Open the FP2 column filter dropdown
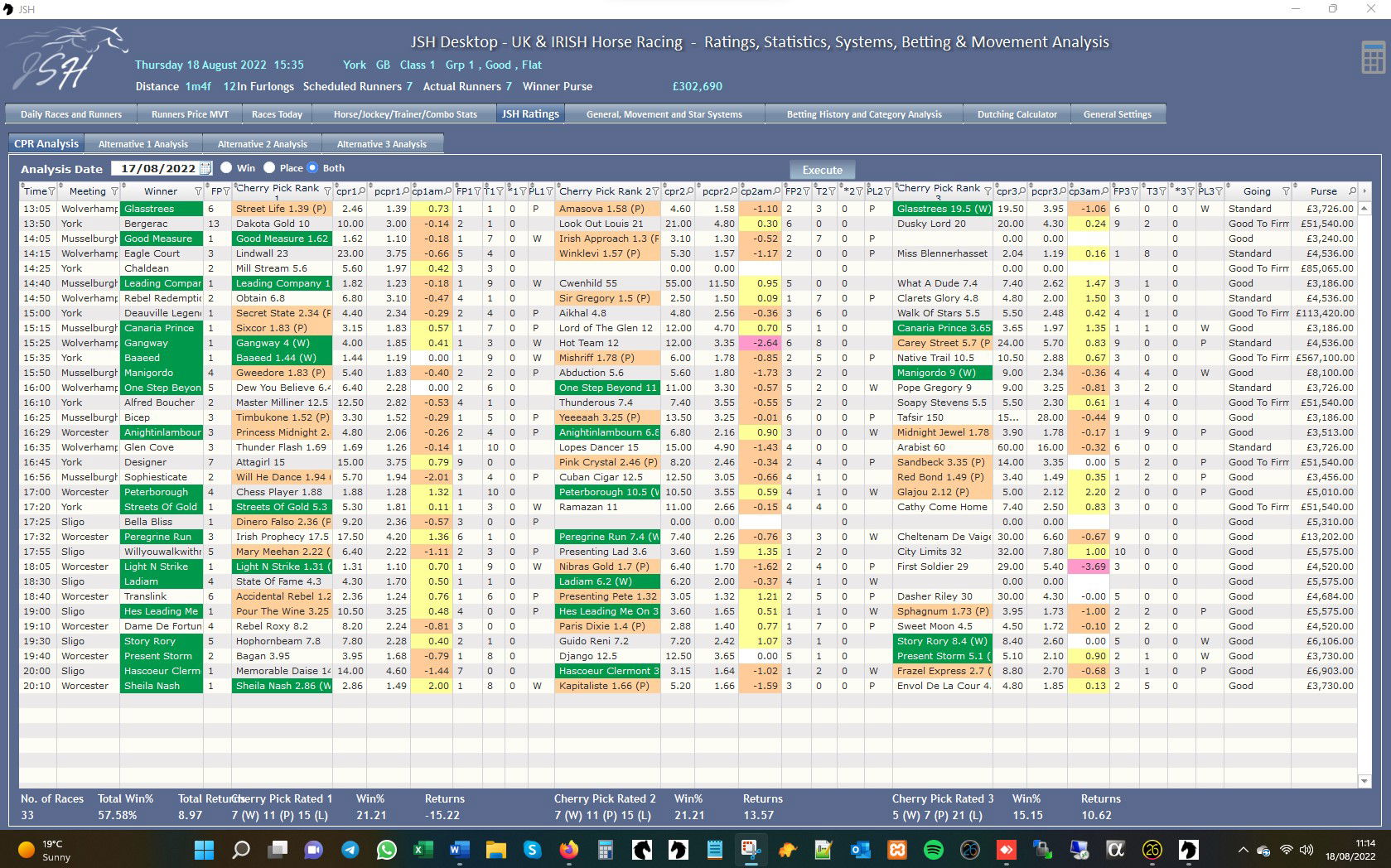This screenshot has width=1391, height=868. (x=808, y=191)
